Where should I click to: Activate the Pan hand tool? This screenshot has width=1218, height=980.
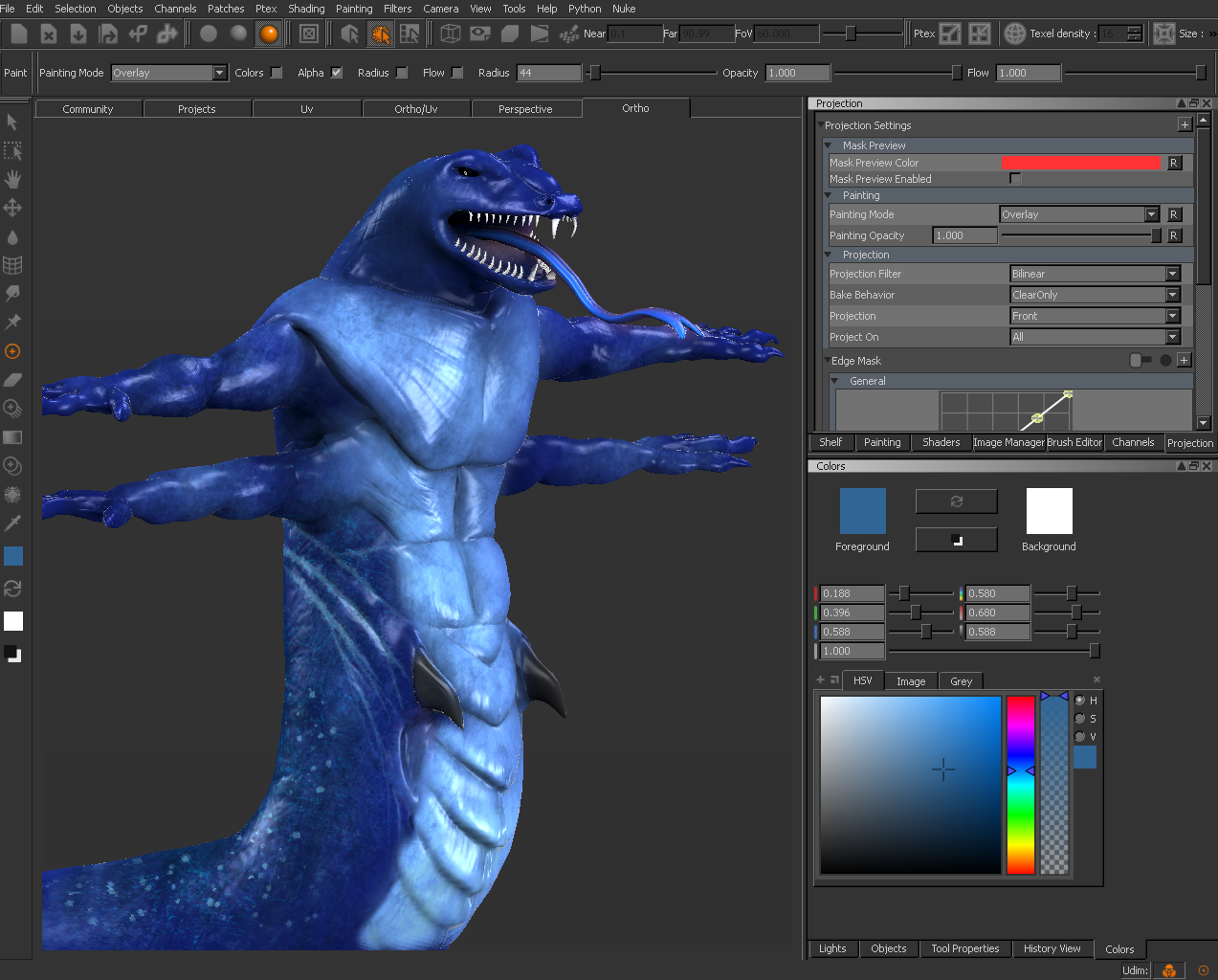(12, 179)
